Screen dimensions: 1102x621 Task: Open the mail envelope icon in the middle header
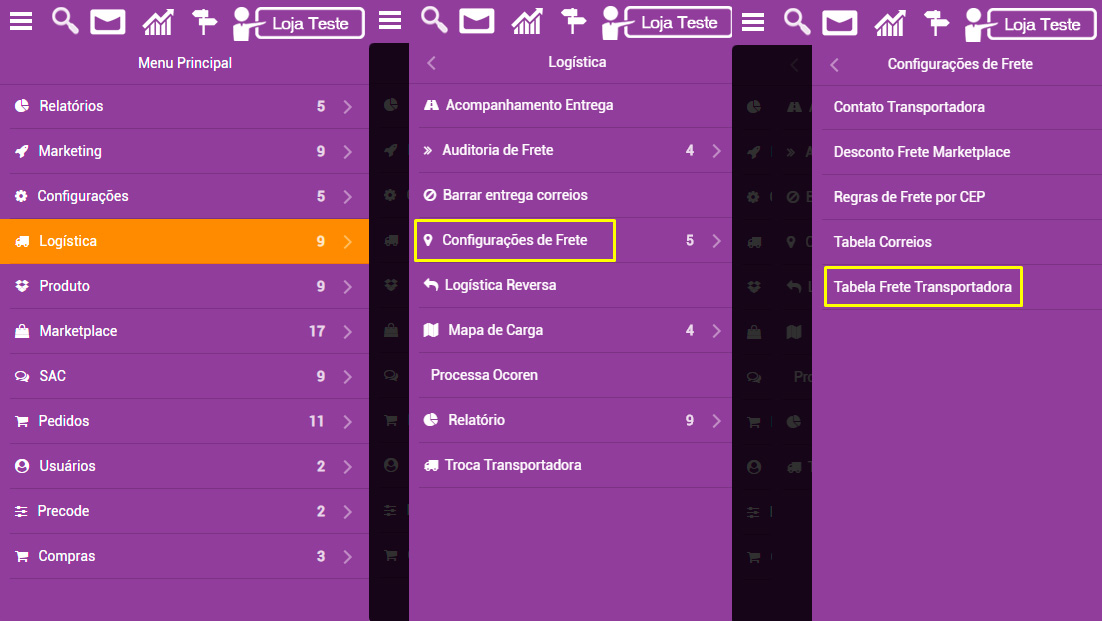tap(477, 21)
